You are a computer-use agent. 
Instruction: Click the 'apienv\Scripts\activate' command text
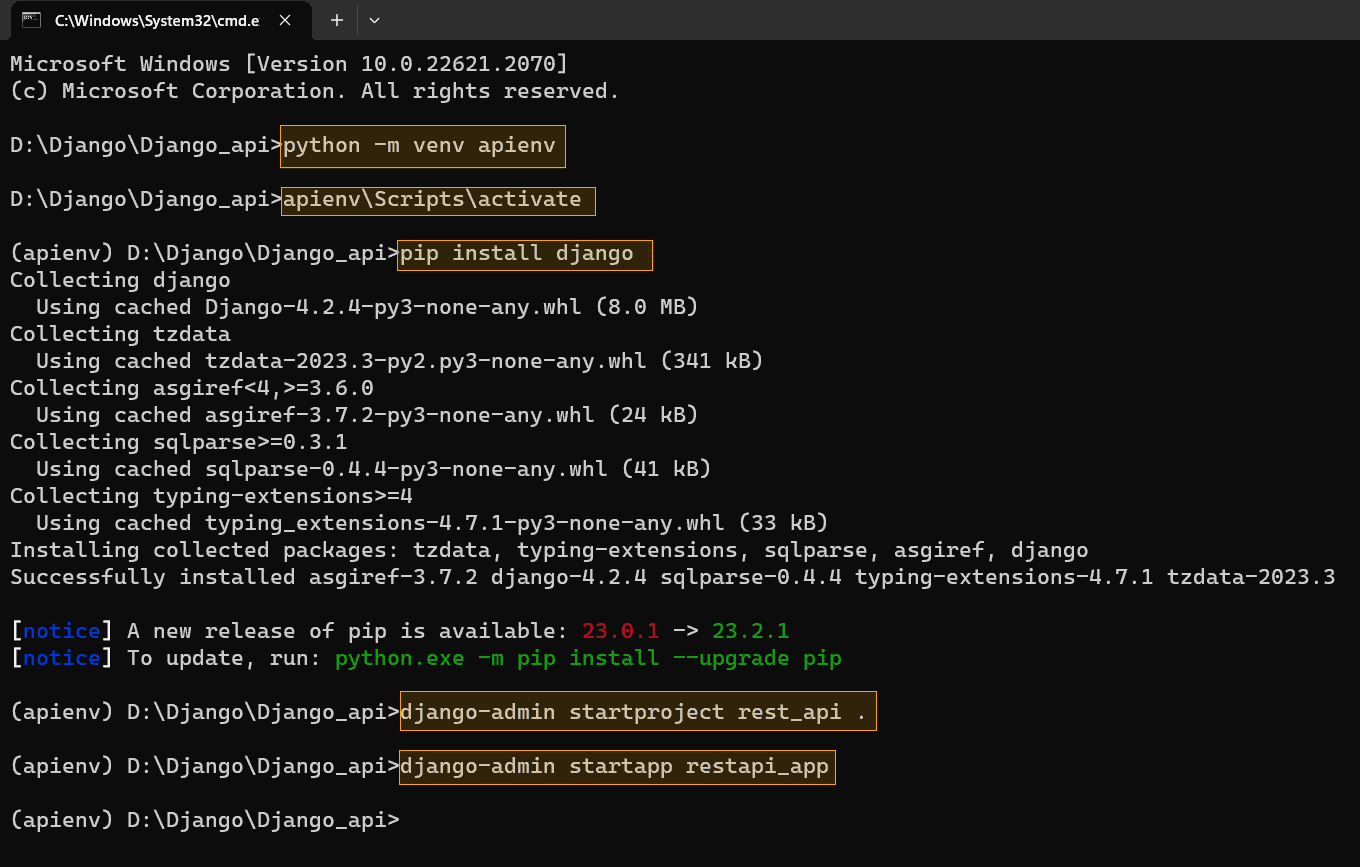432,199
